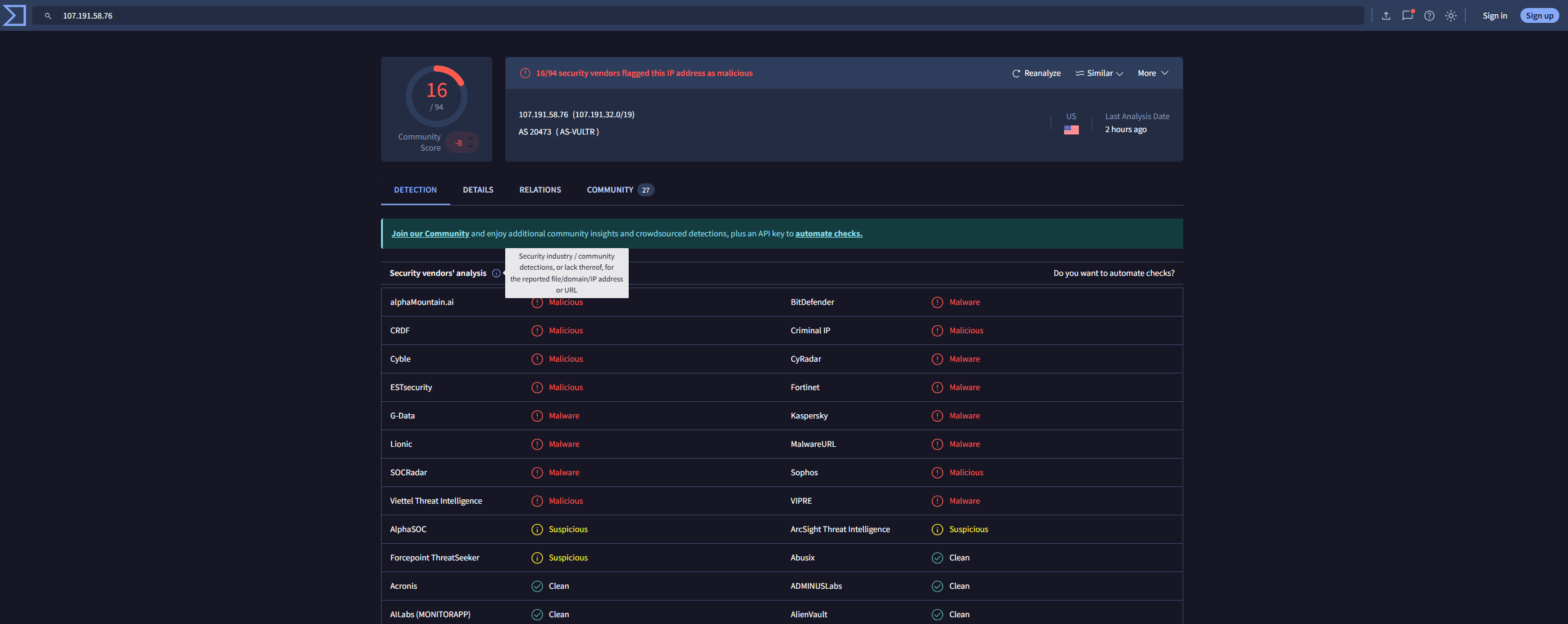Expand the More dropdown menu
This screenshot has width=1568, height=624.
[1153, 73]
